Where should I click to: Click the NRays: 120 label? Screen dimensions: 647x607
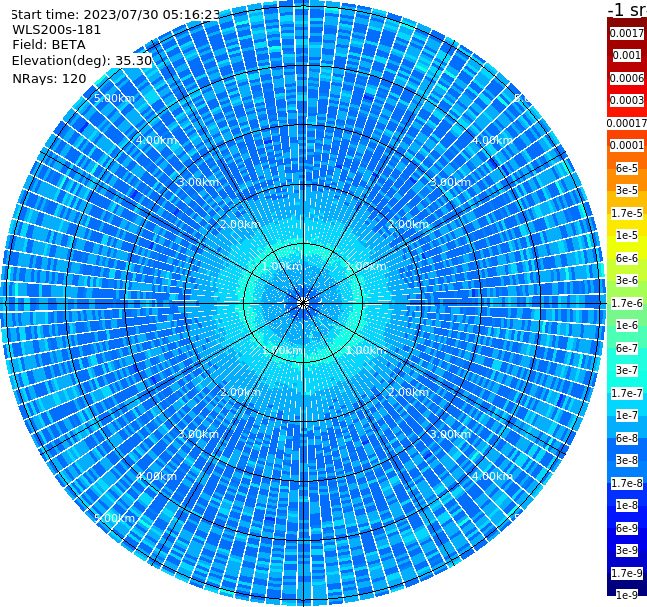(x=49, y=78)
